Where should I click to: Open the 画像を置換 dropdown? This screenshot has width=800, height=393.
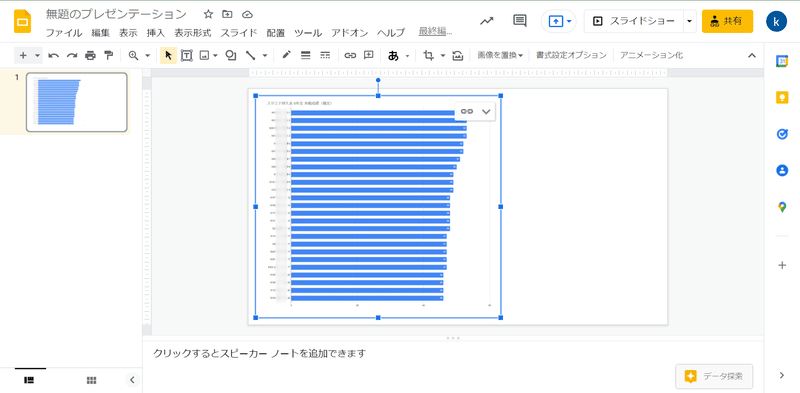(500, 56)
